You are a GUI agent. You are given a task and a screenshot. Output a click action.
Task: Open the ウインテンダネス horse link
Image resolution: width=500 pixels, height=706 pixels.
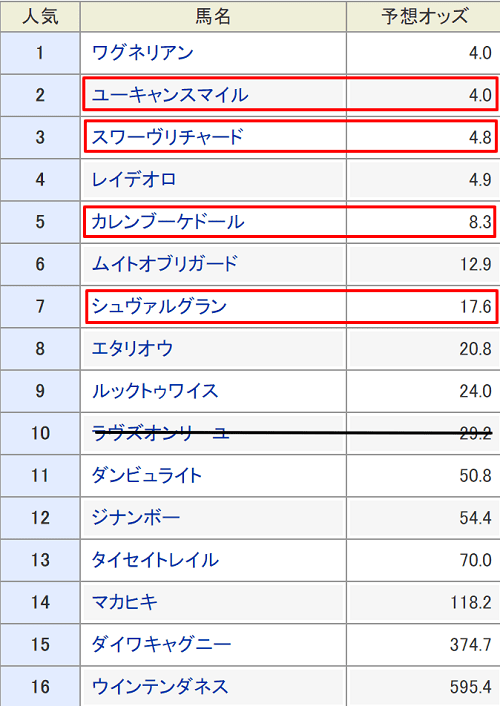pos(160,687)
